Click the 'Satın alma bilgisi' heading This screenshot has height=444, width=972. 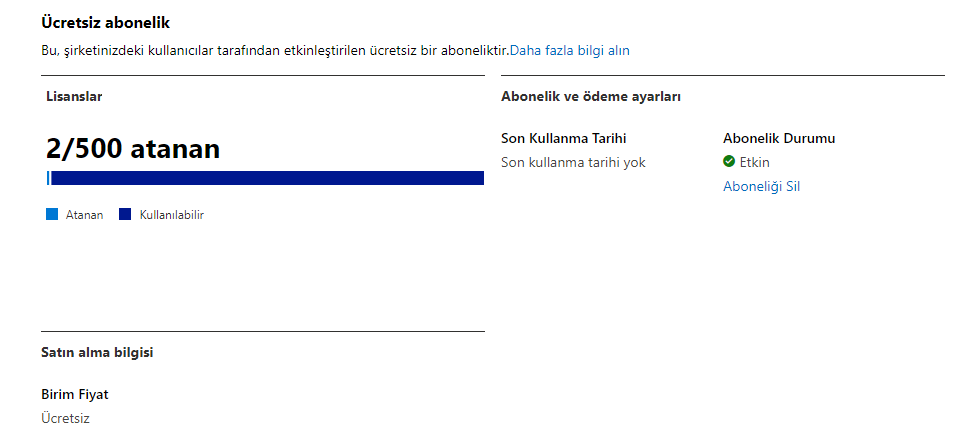97,352
